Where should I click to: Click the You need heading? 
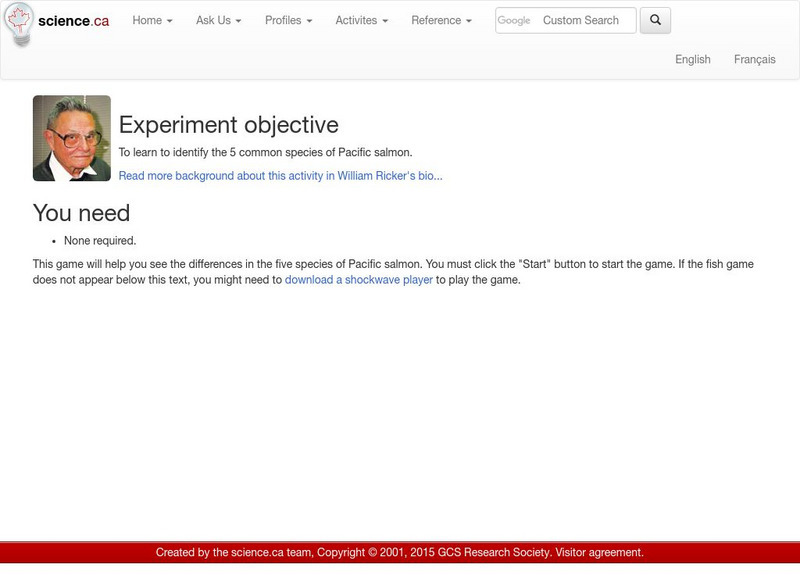pyautogui.click(x=81, y=213)
